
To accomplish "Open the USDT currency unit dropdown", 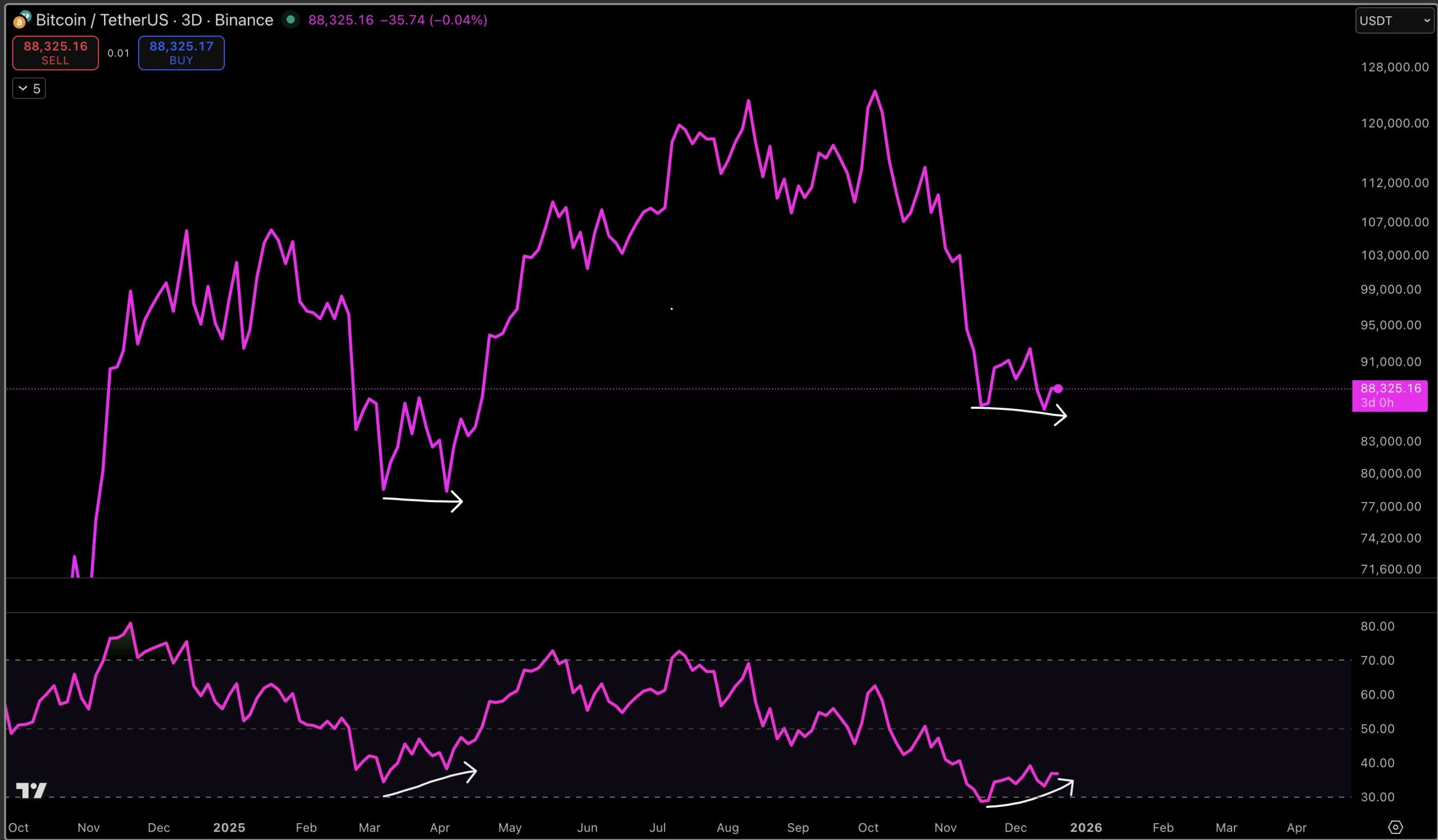I will point(1394,21).
